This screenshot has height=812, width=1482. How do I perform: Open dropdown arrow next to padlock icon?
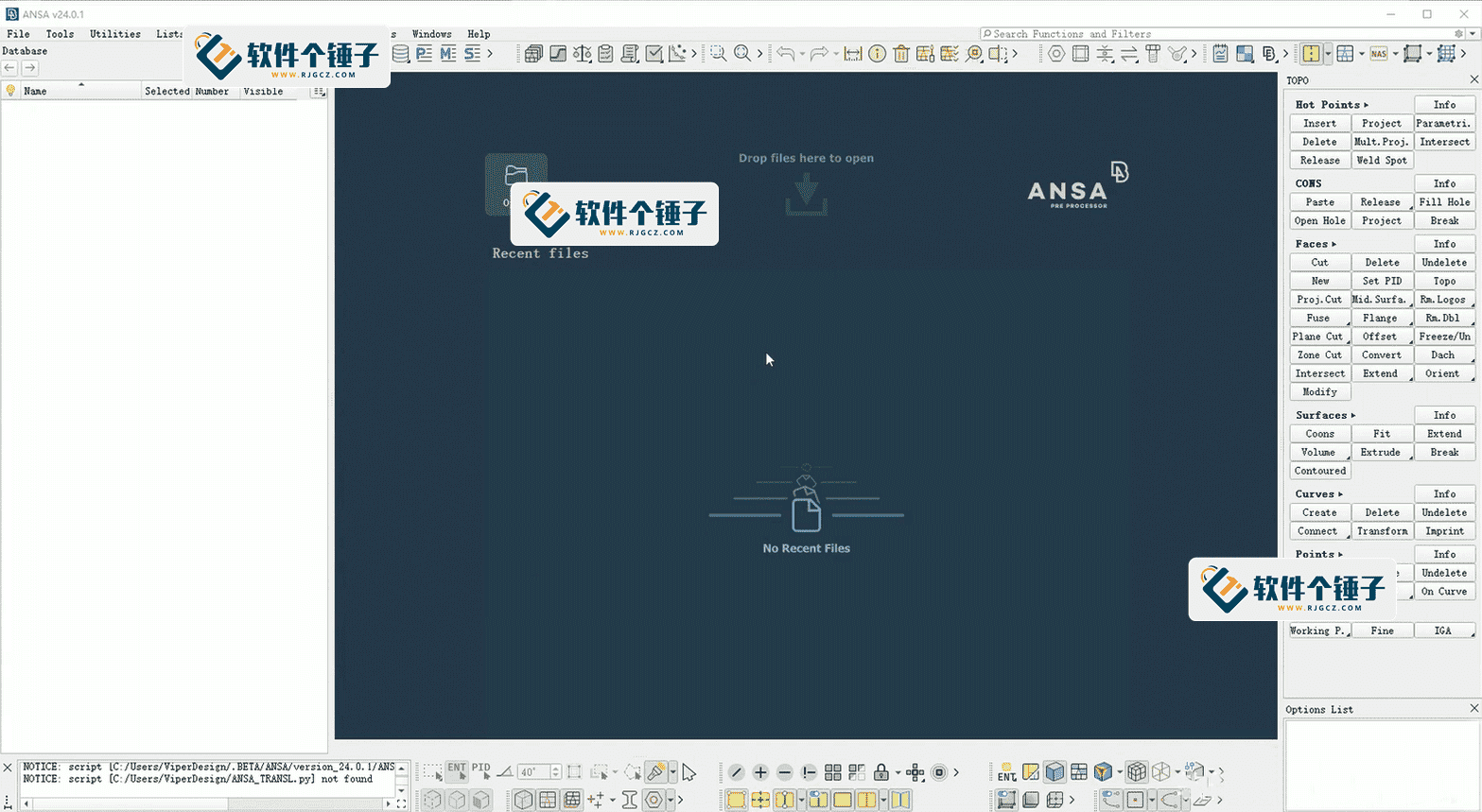(x=898, y=772)
